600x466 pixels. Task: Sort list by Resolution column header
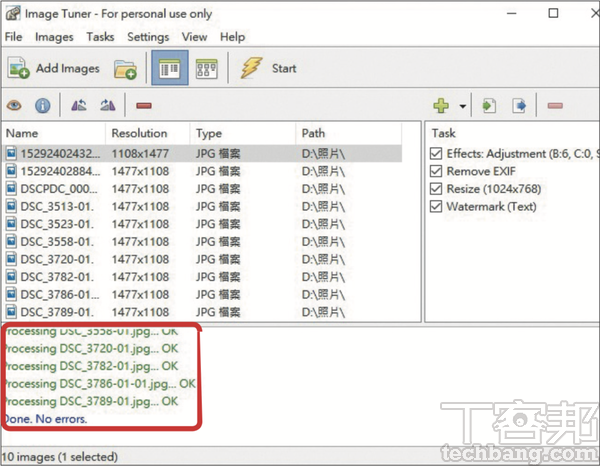pos(139,133)
